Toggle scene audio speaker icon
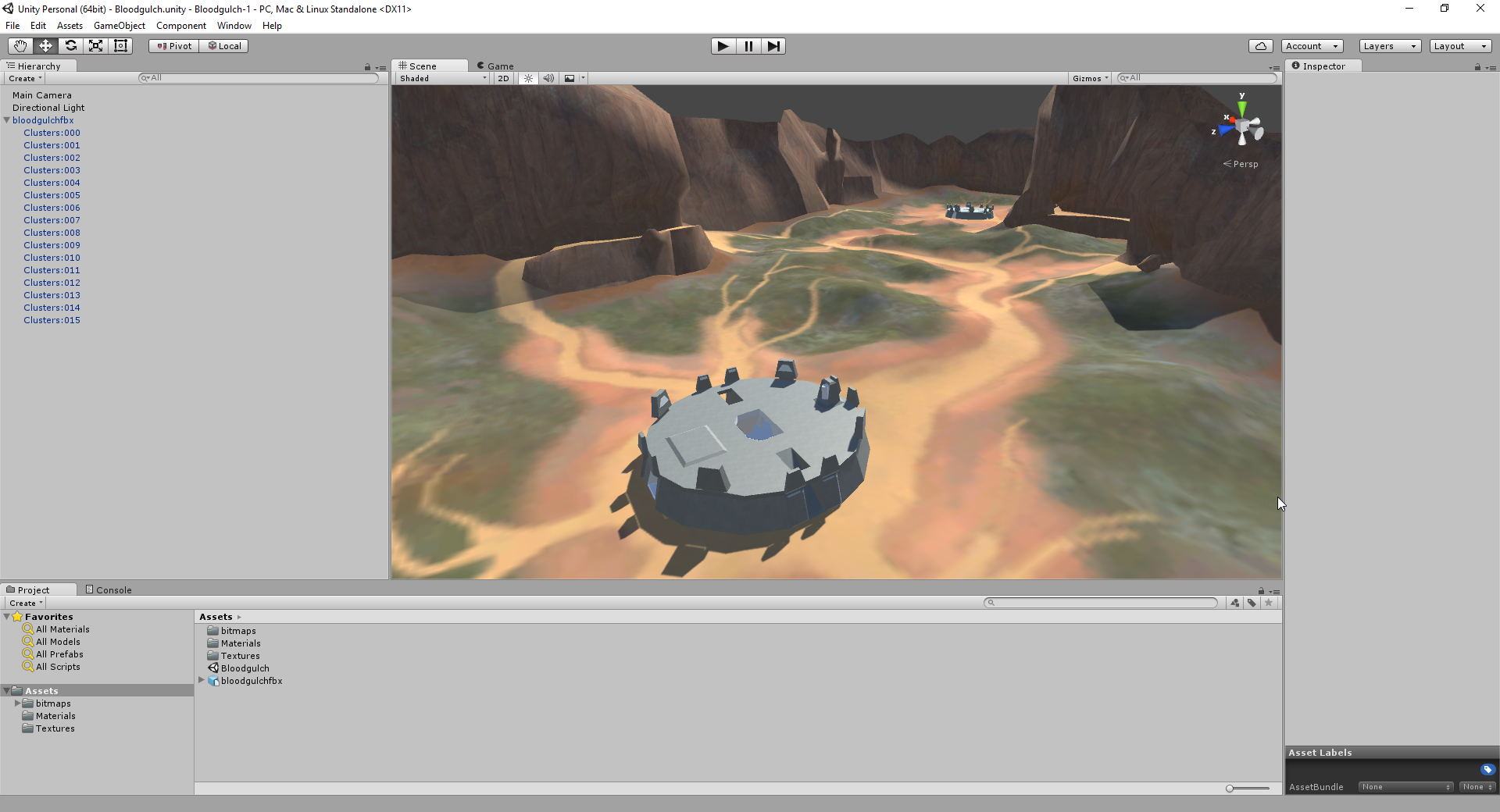 [x=548, y=78]
